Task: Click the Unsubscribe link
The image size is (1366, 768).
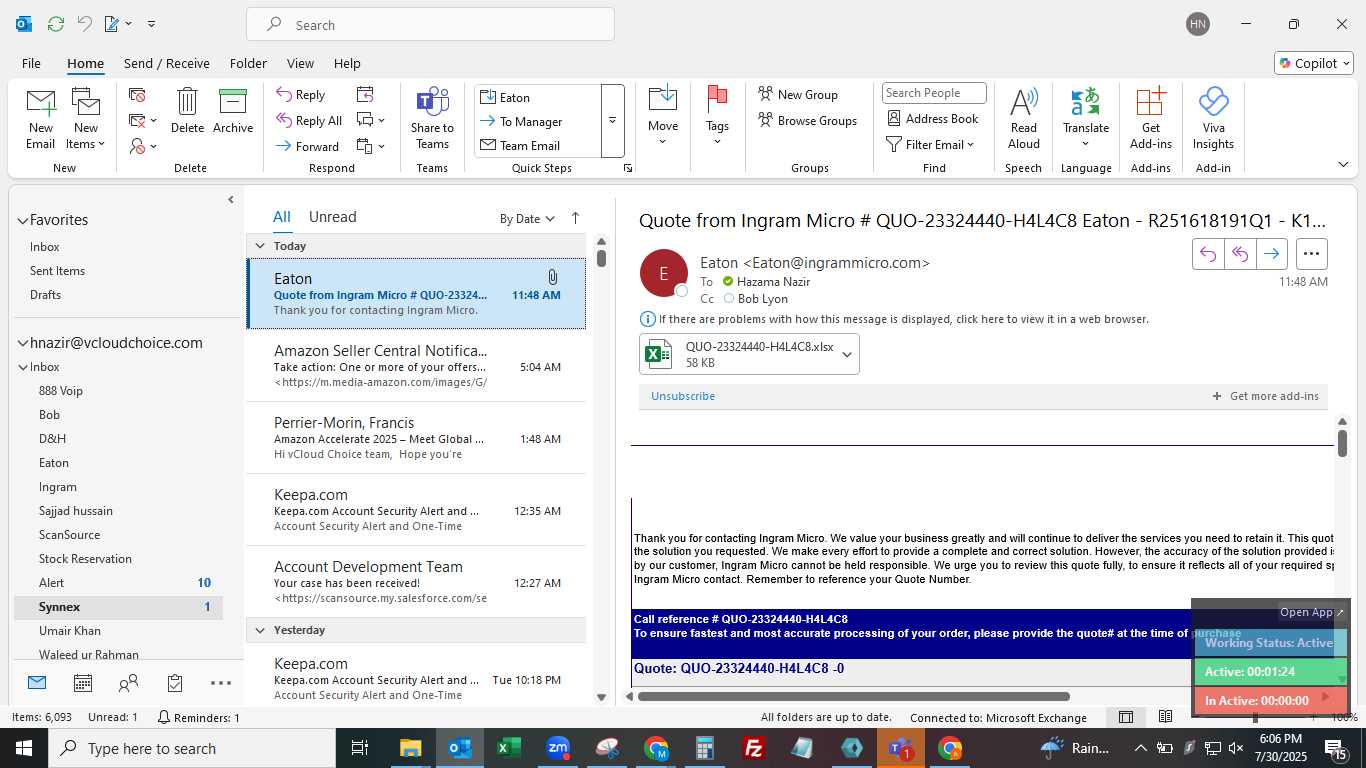Action: (683, 396)
